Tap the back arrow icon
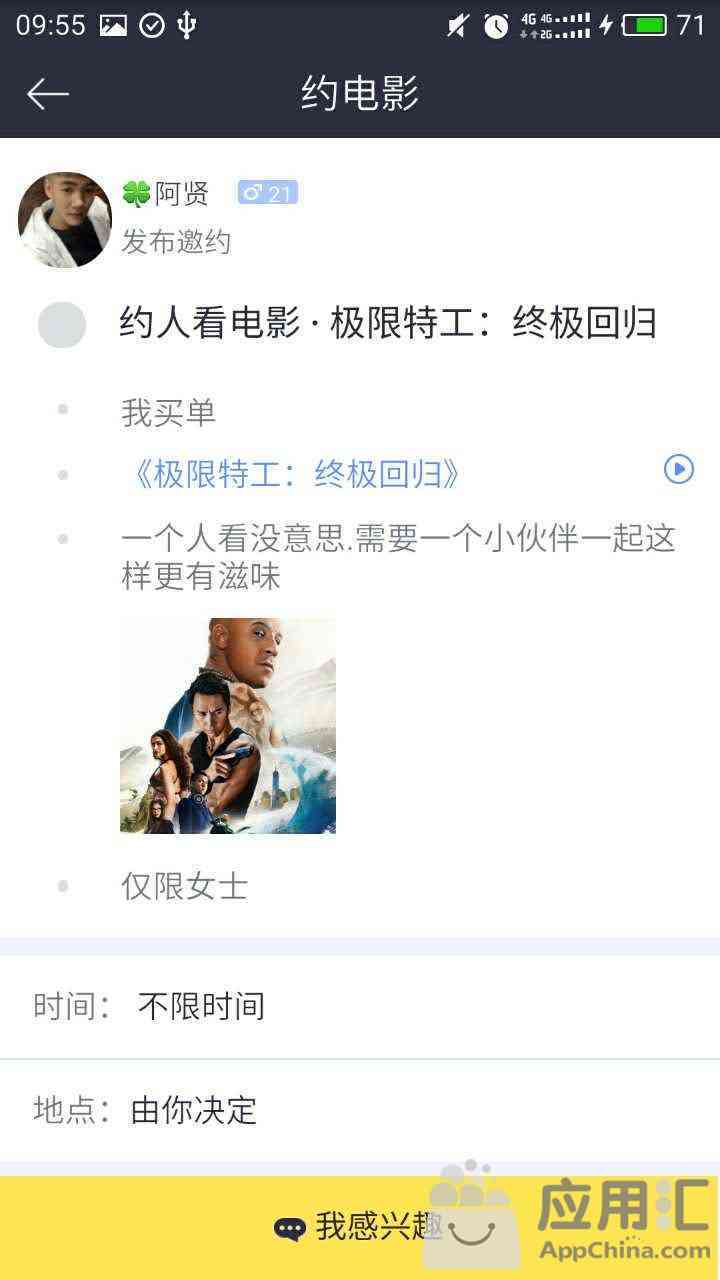720x1280 pixels. (48, 94)
